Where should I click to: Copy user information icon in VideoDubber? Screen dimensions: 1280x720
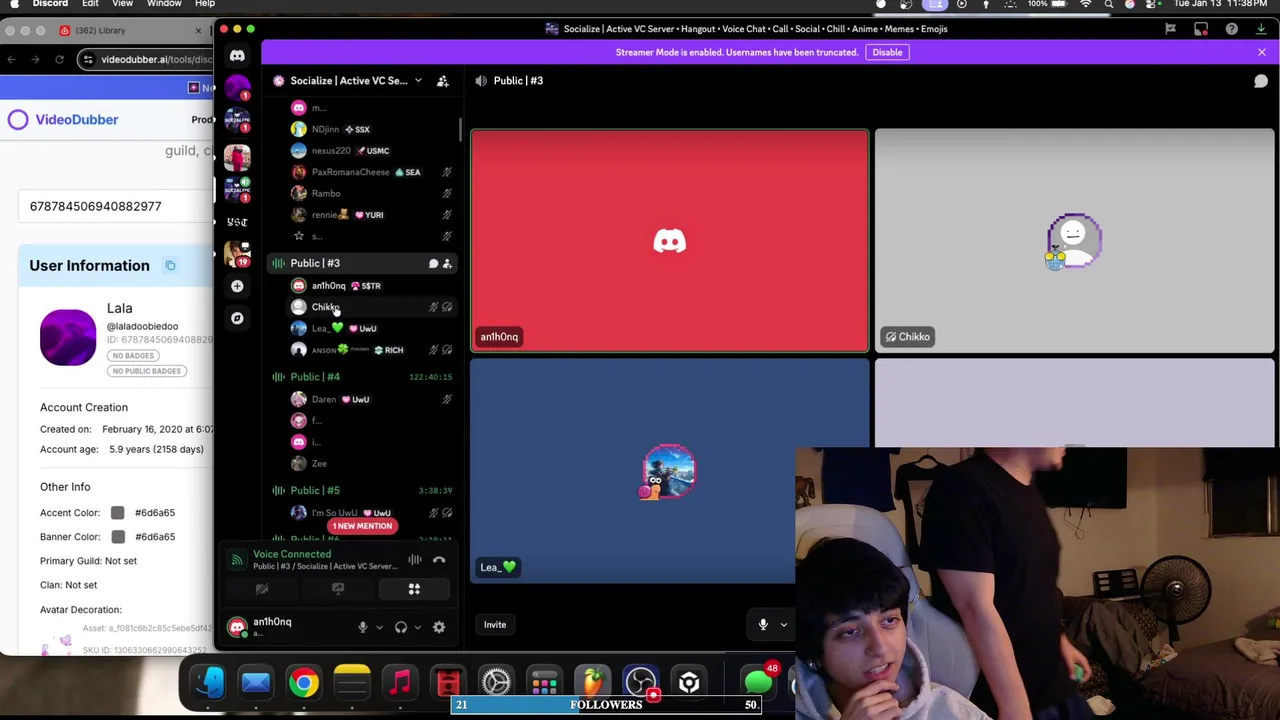pos(170,265)
